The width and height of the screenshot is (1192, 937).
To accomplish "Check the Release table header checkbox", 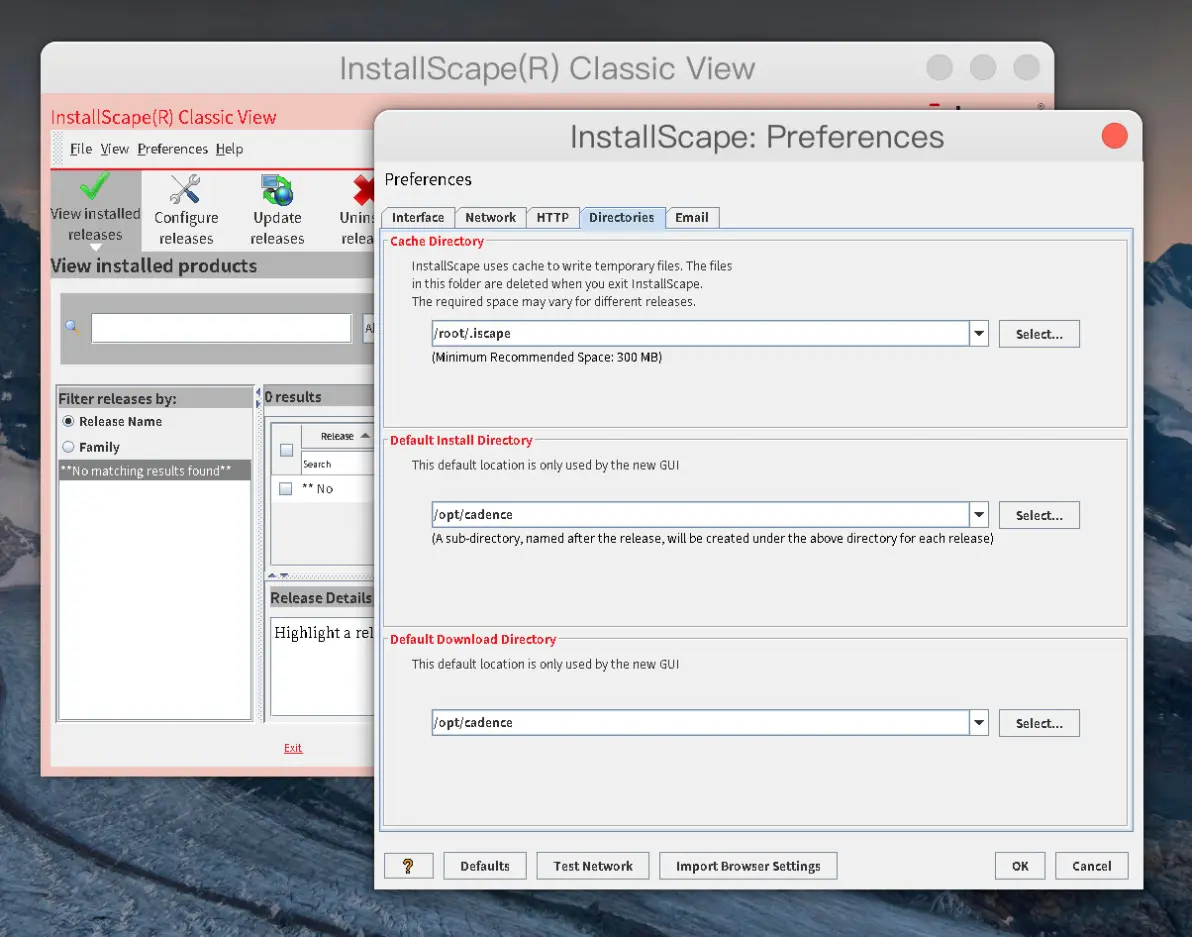I will click(287, 450).
